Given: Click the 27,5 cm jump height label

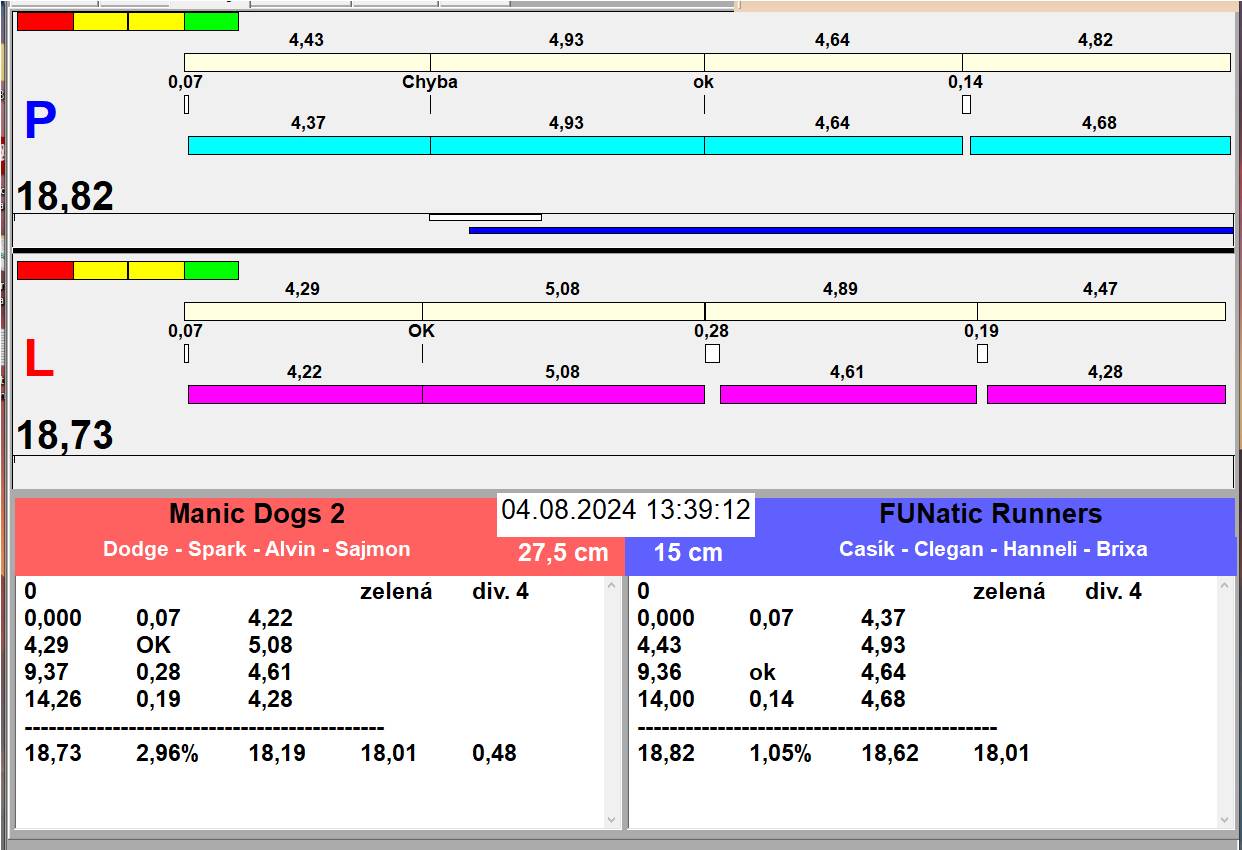Looking at the screenshot, I should 563,552.
